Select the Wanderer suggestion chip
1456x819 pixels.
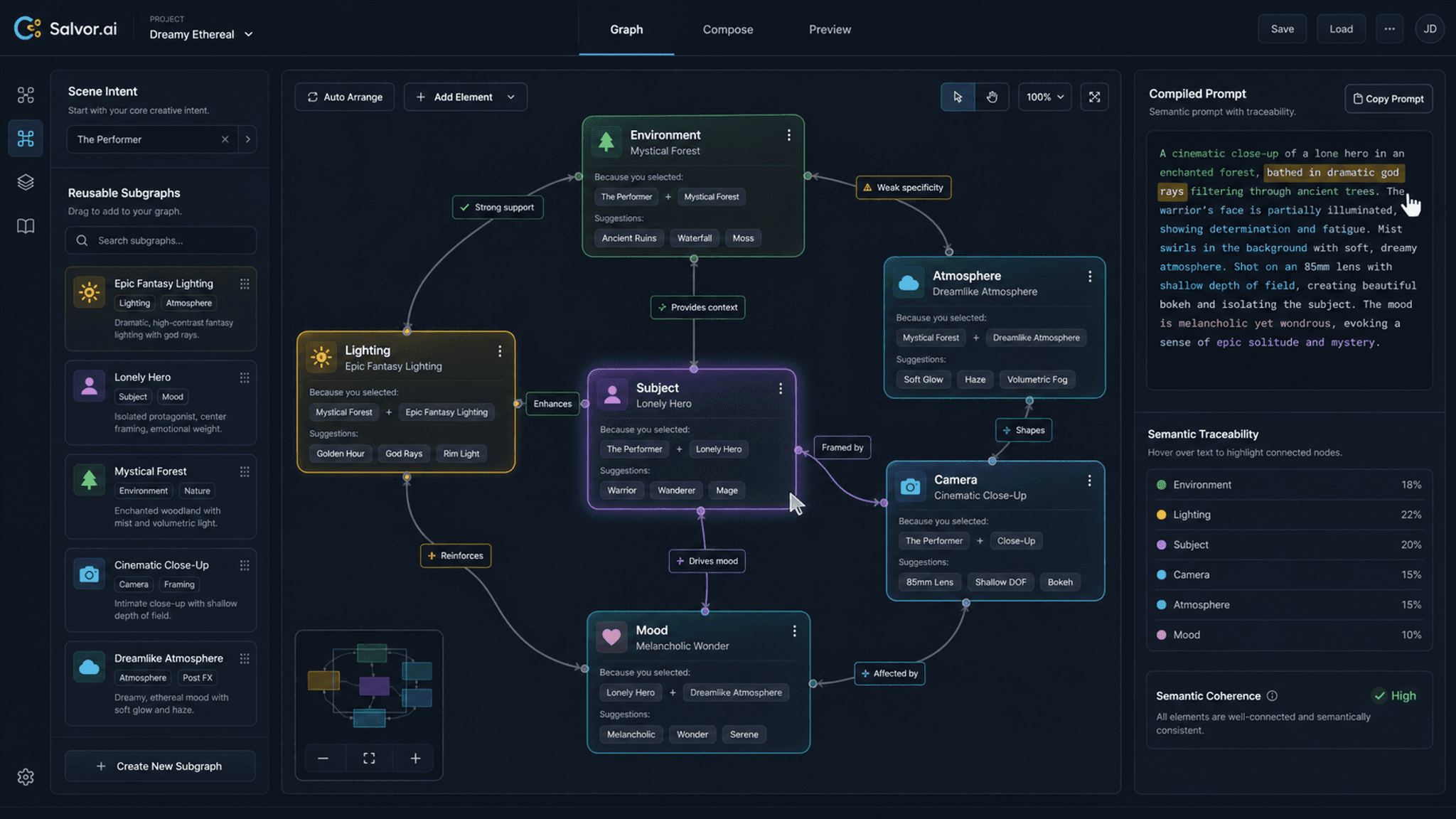[x=676, y=491]
